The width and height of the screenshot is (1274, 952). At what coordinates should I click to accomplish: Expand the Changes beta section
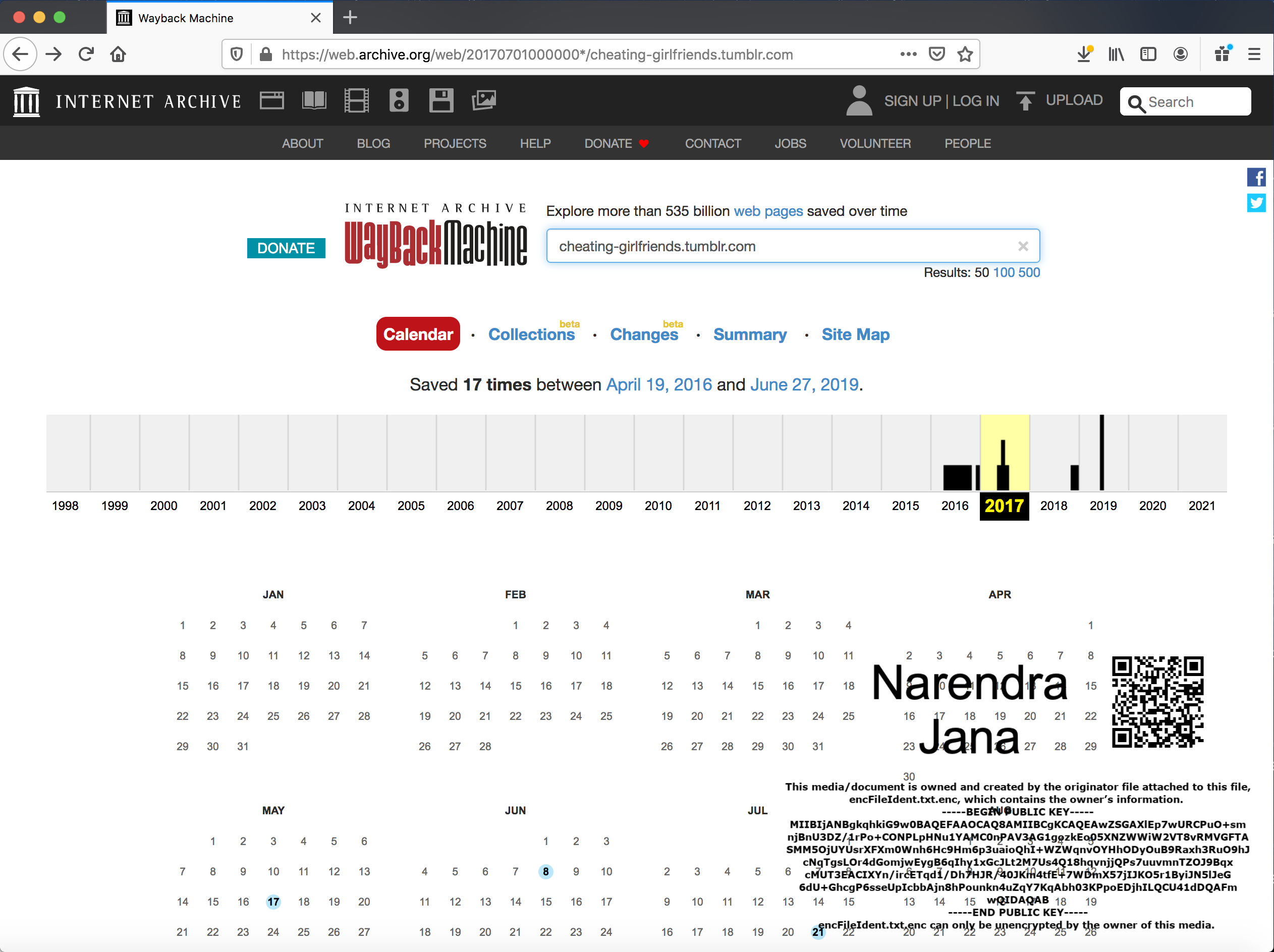point(645,334)
